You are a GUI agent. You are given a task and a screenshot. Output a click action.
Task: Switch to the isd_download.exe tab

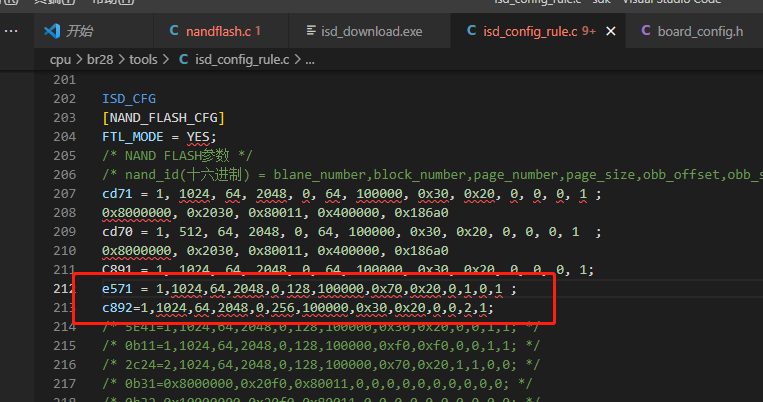click(369, 31)
